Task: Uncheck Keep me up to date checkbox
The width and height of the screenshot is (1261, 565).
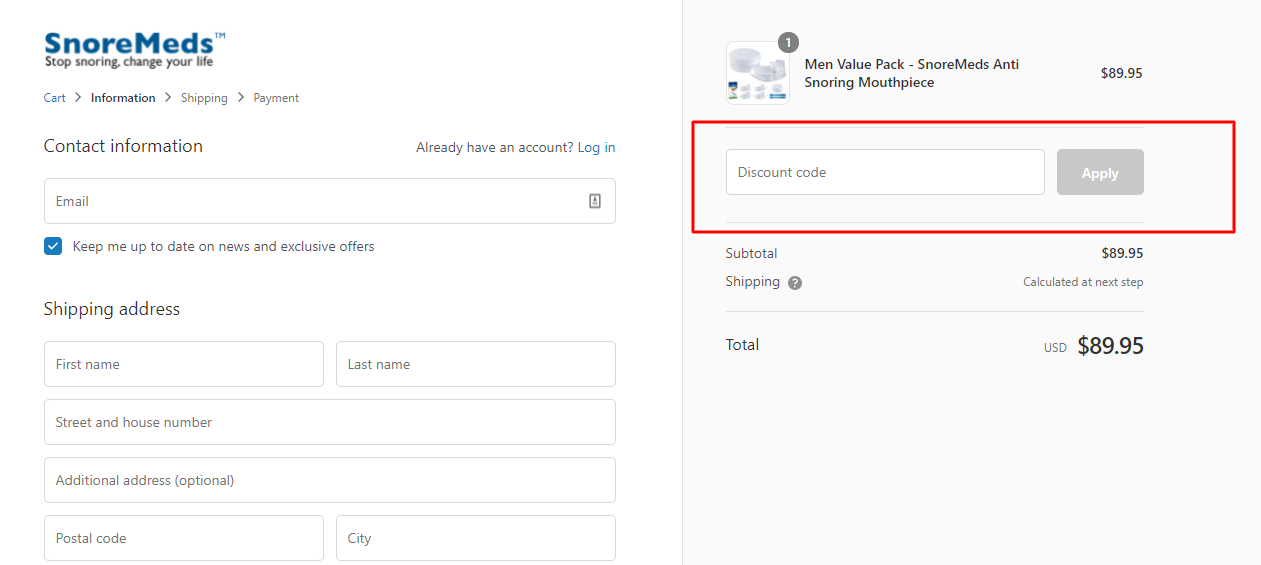Action: 53,246
